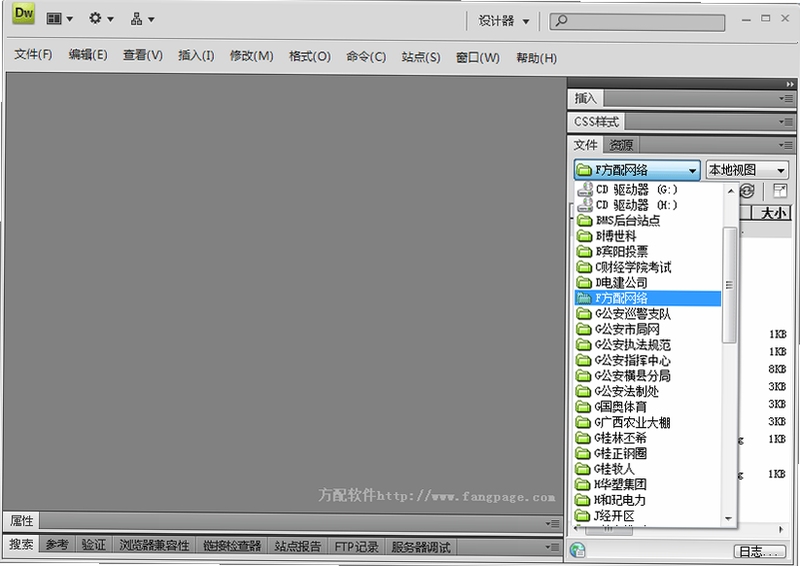The image size is (800, 566).
Task: Select site G广西农业大棚
Action: tap(648, 423)
